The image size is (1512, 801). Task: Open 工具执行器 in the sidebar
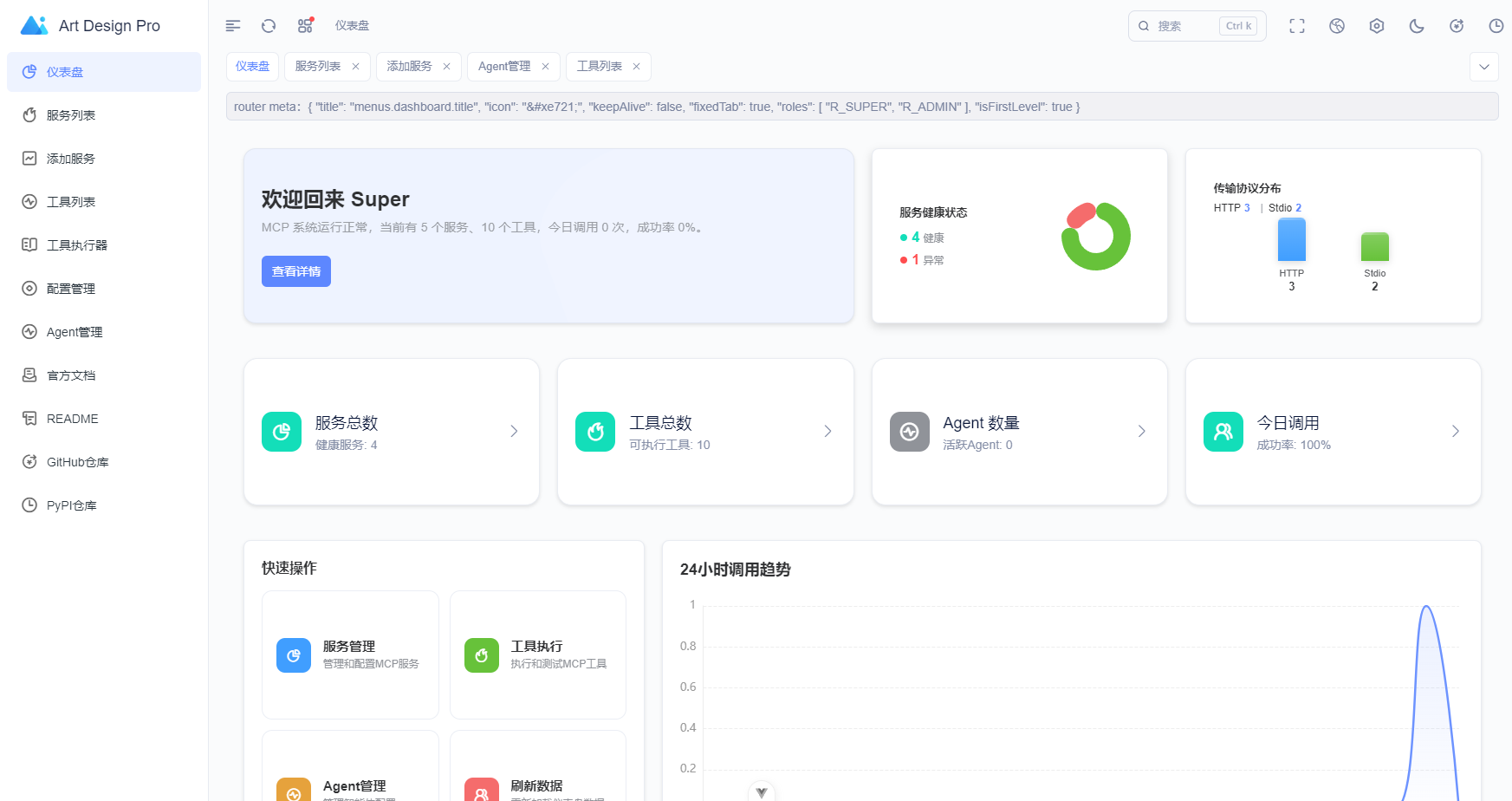[x=77, y=245]
